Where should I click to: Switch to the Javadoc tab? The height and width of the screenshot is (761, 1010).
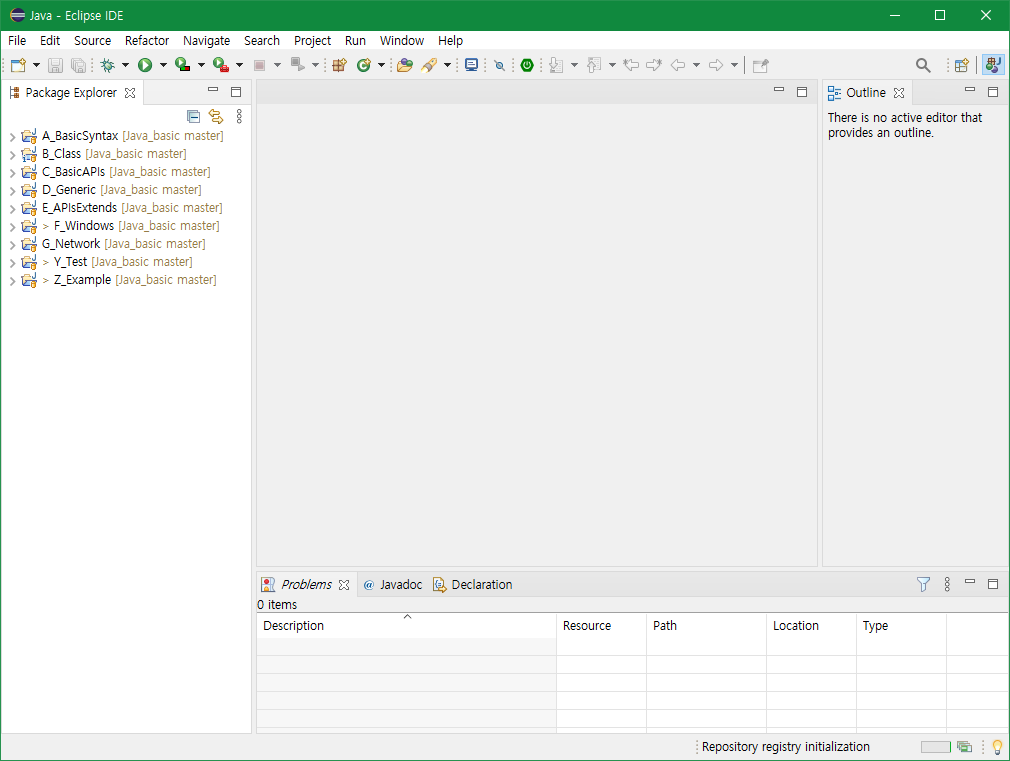393,584
